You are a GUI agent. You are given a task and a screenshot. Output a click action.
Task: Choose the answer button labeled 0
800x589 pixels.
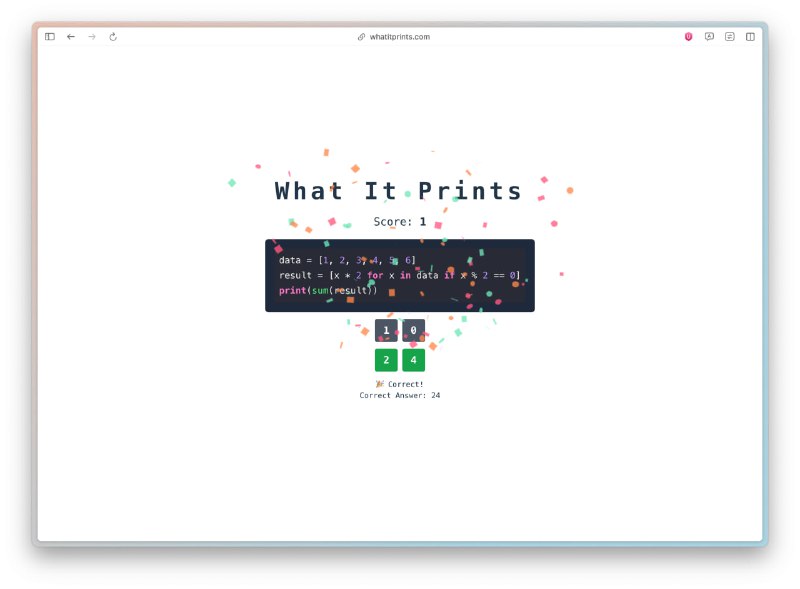(x=413, y=330)
